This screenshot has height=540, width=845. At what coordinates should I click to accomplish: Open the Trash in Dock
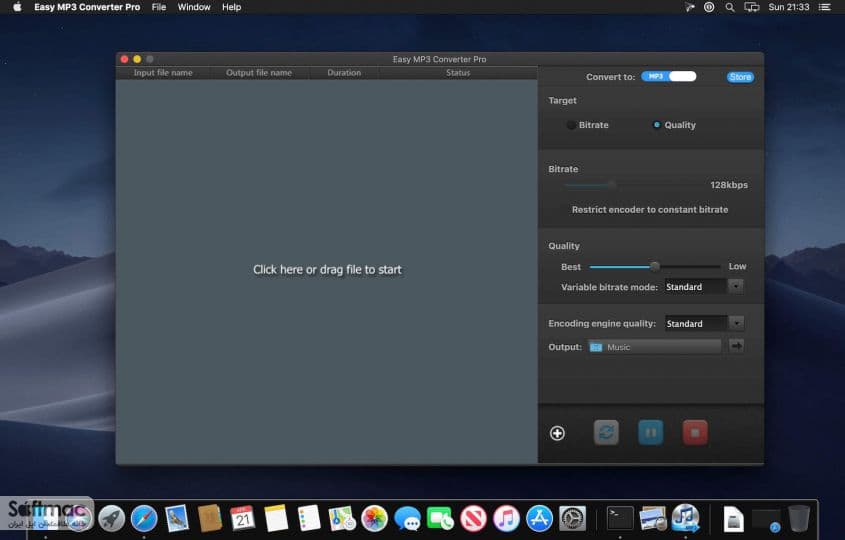coord(799,519)
